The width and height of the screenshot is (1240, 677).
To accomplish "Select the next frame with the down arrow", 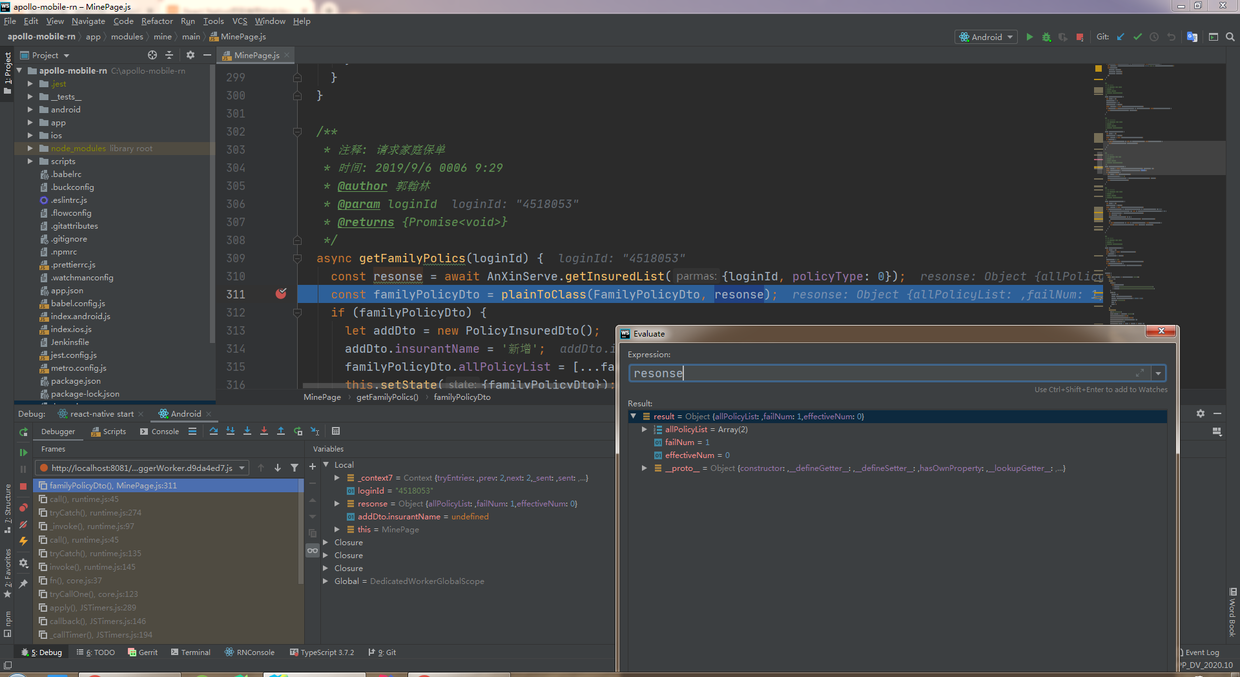I will pyautogui.click(x=278, y=467).
